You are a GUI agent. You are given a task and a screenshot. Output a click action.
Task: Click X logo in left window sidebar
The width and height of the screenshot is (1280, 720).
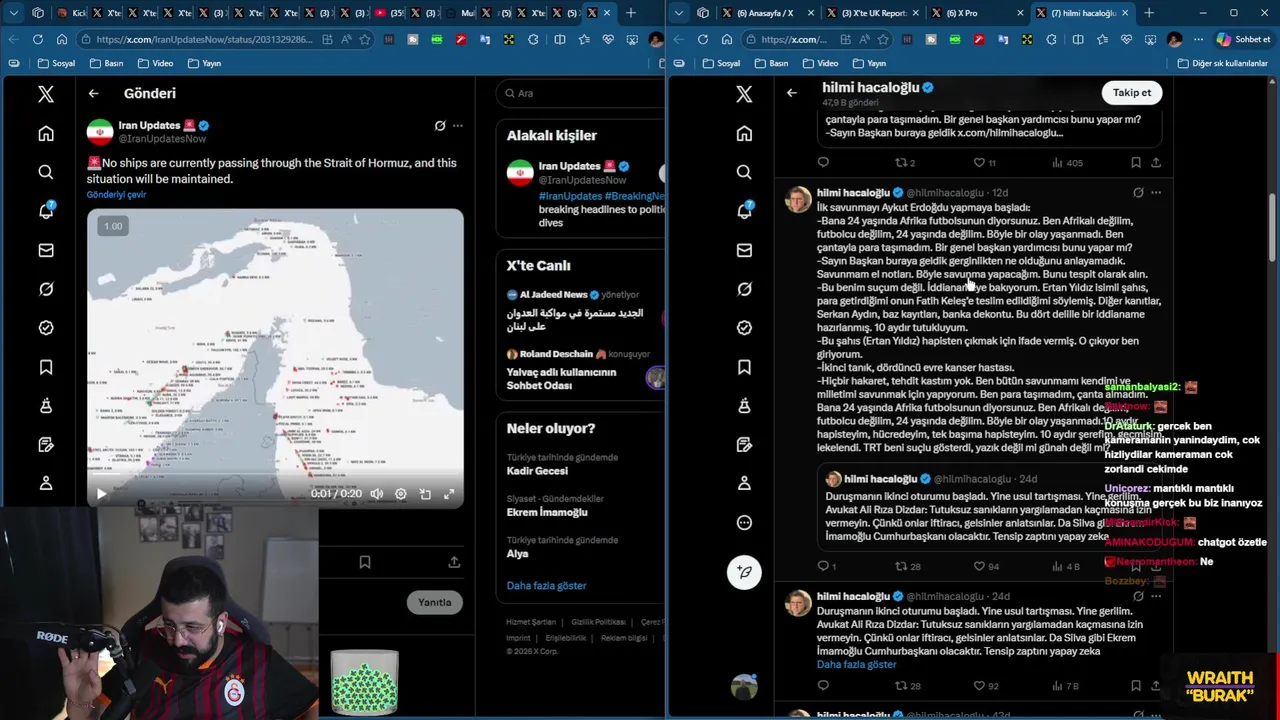pos(45,94)
